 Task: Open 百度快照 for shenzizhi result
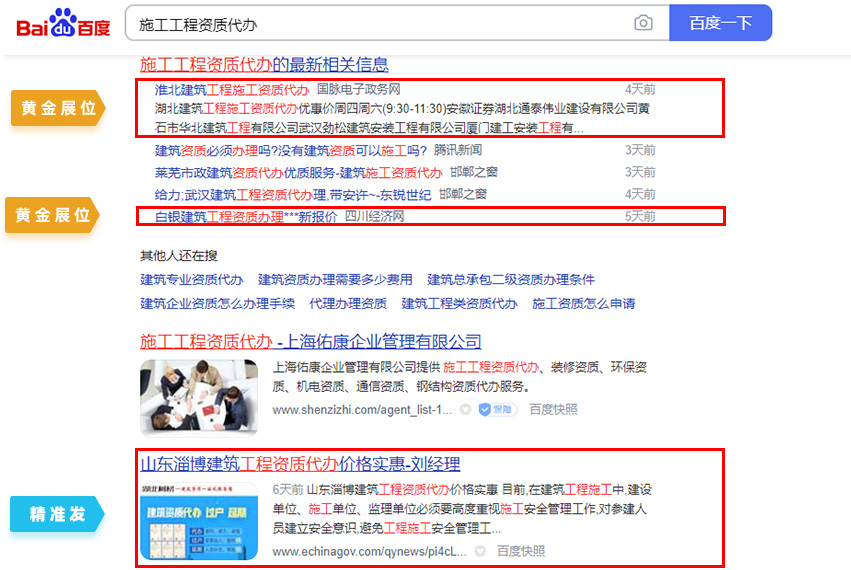pyautogui.click(x=553, y=410)
